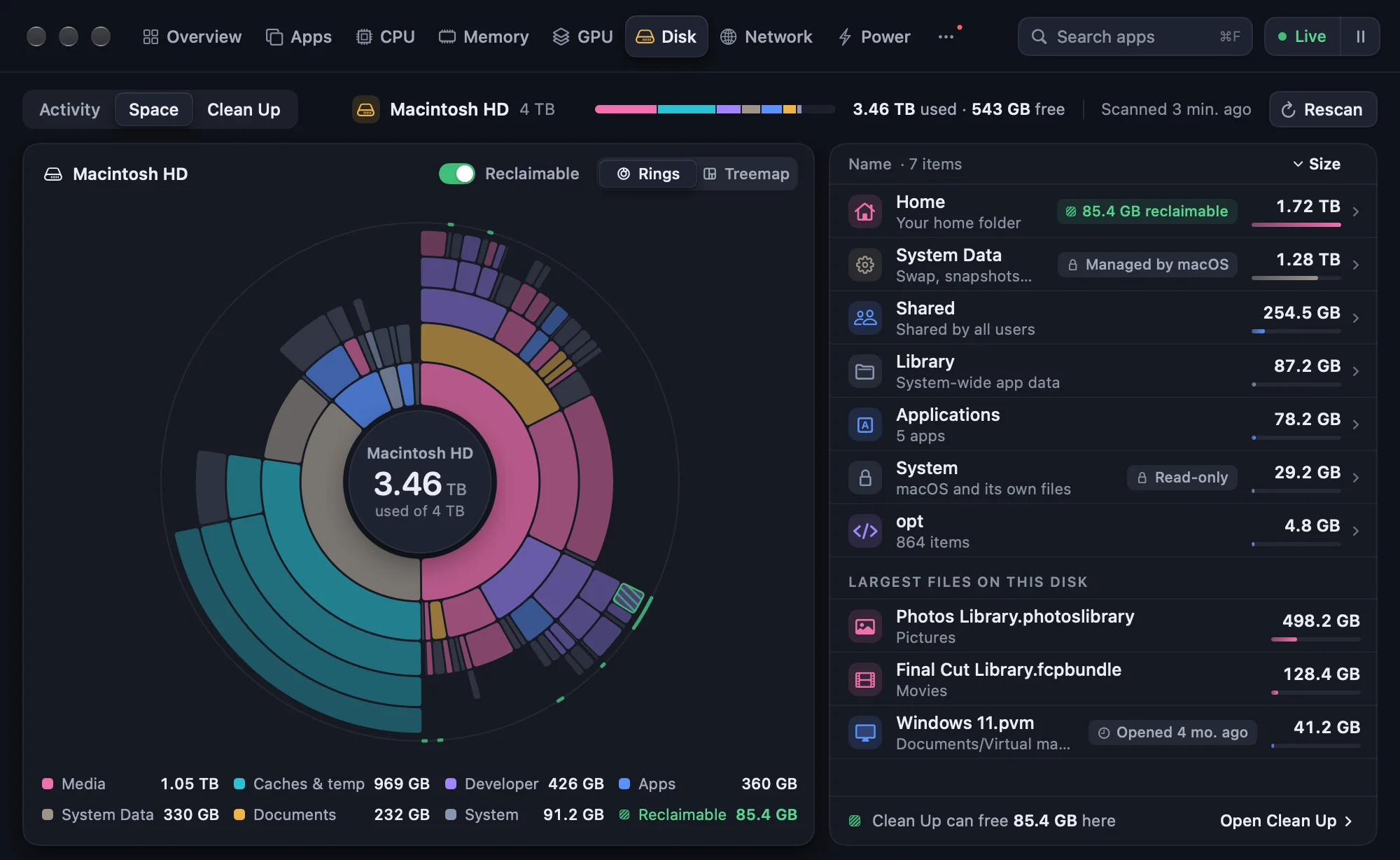Click the Macintosh HD drive icon in header
This screenshot has width=1400, height=860.
(x=365, y=109)
